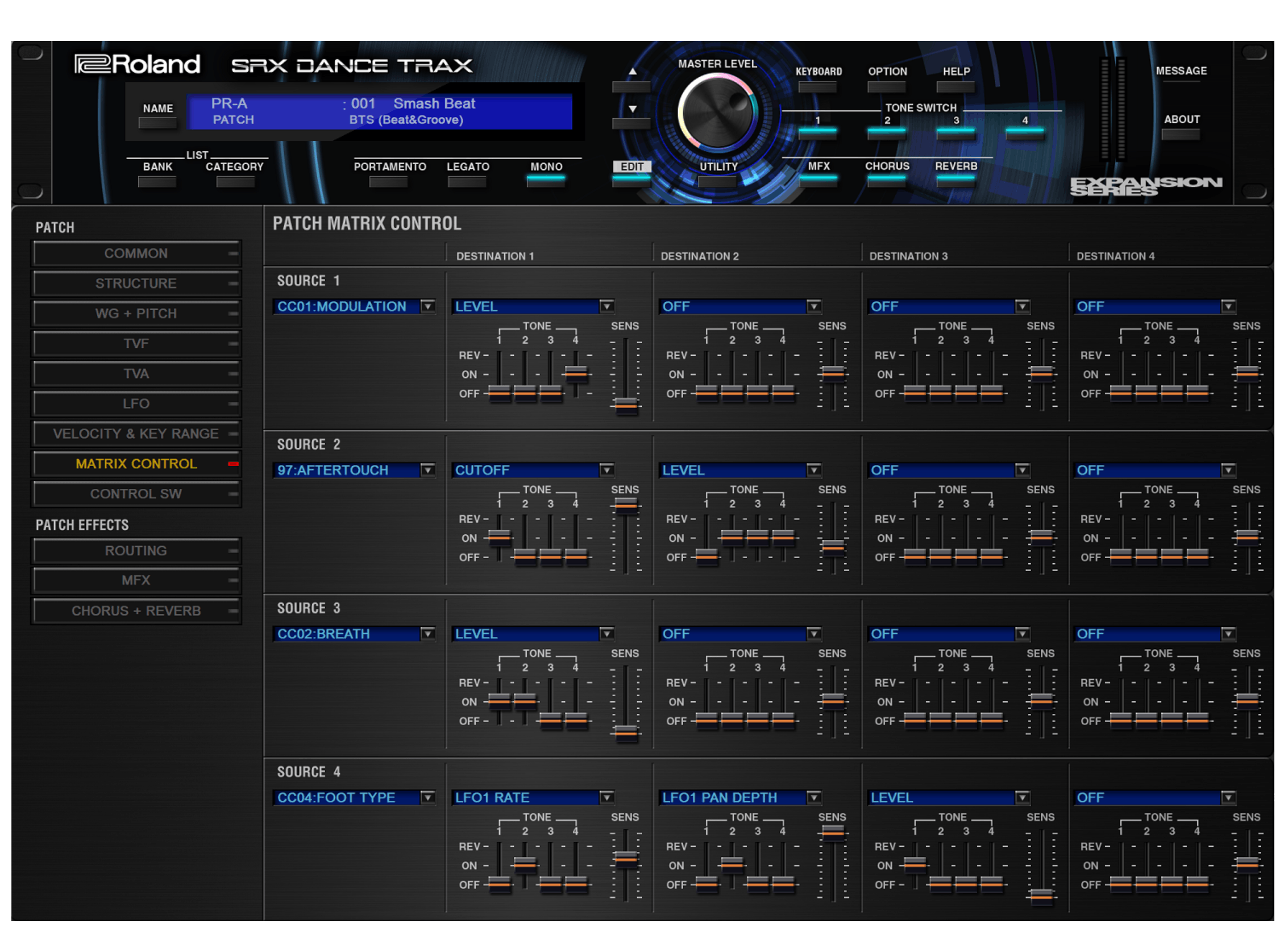
Task: Click the patch down arrow button
Action: (x=631, y=123)
